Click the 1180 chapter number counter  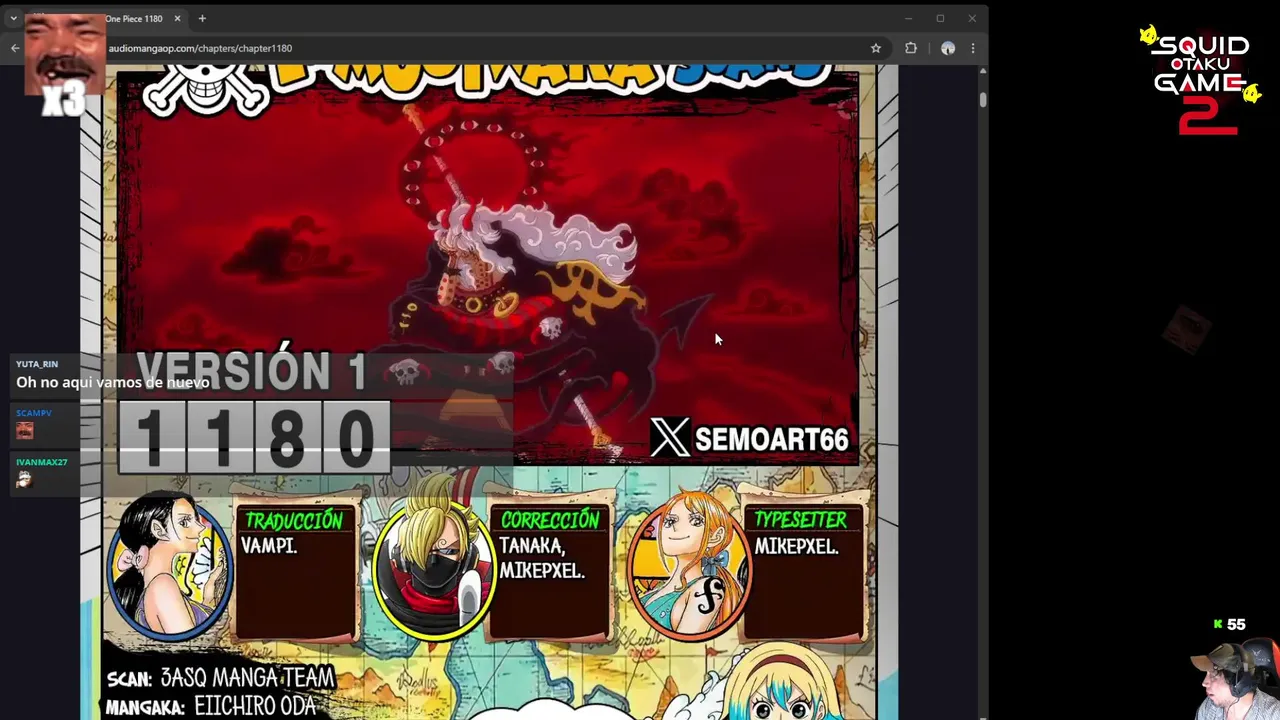254,437
